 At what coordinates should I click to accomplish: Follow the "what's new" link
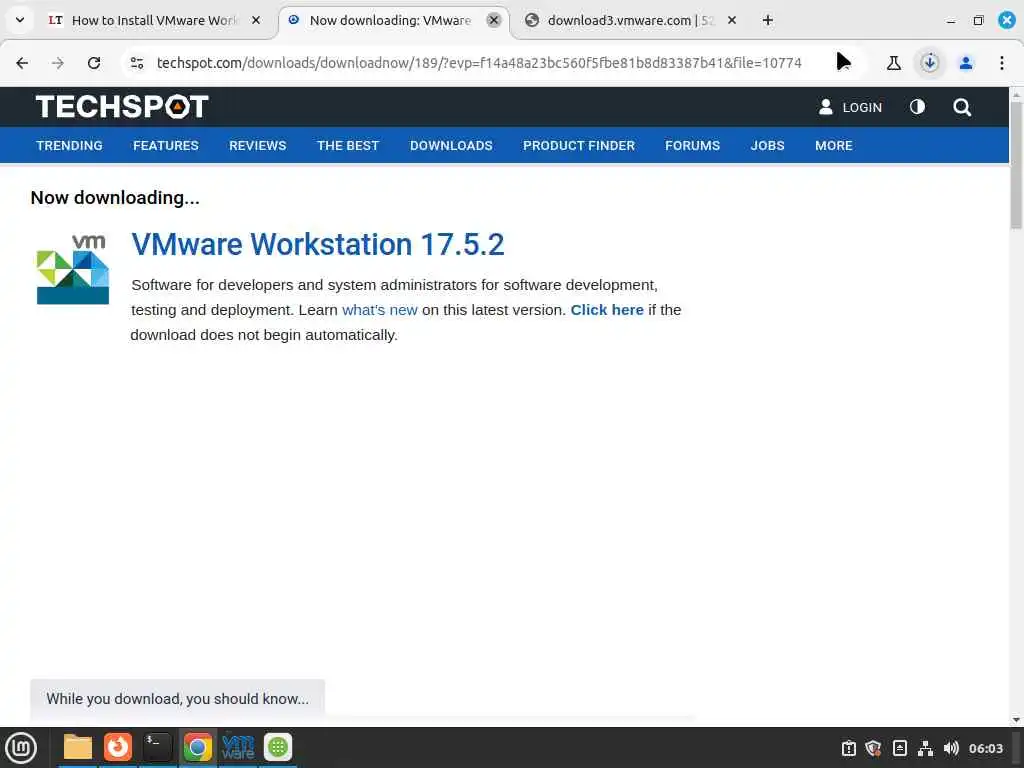[379, 310]
